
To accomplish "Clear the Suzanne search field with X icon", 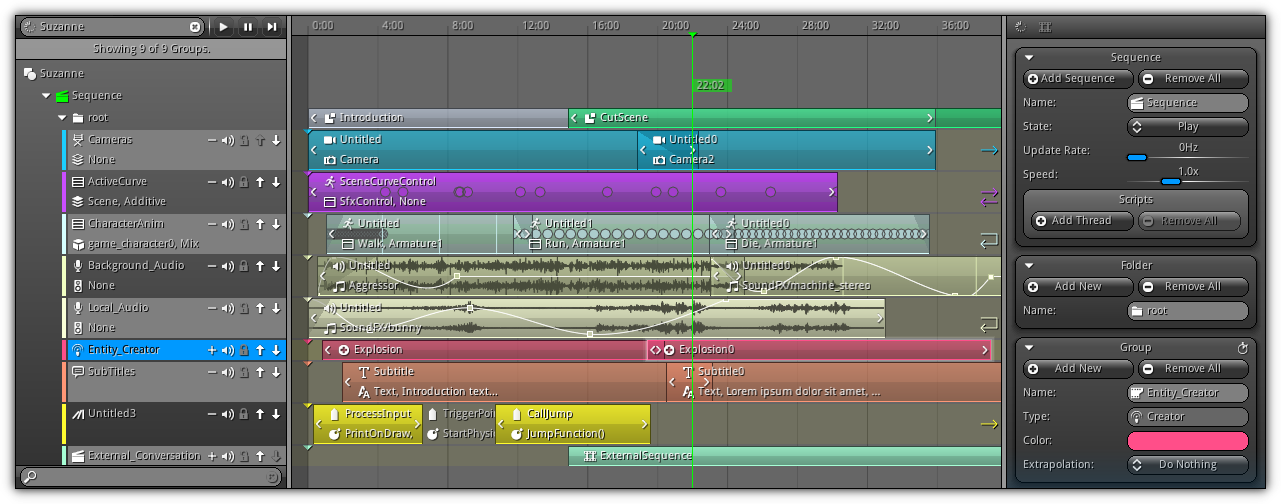I will (196, 27).
